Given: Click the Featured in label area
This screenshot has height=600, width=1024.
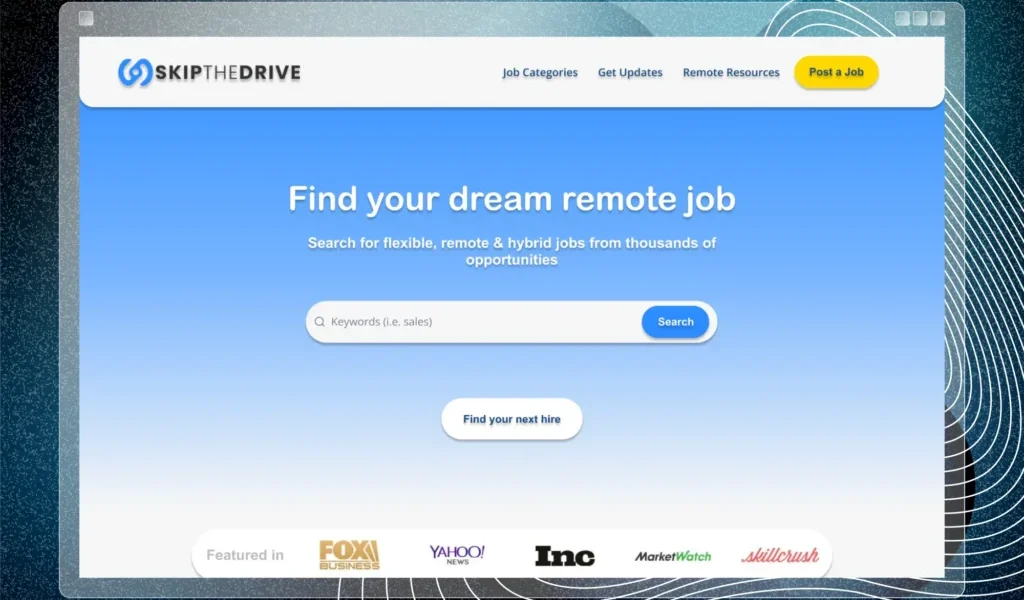Looking at the screenshot, I should [245, 554].
